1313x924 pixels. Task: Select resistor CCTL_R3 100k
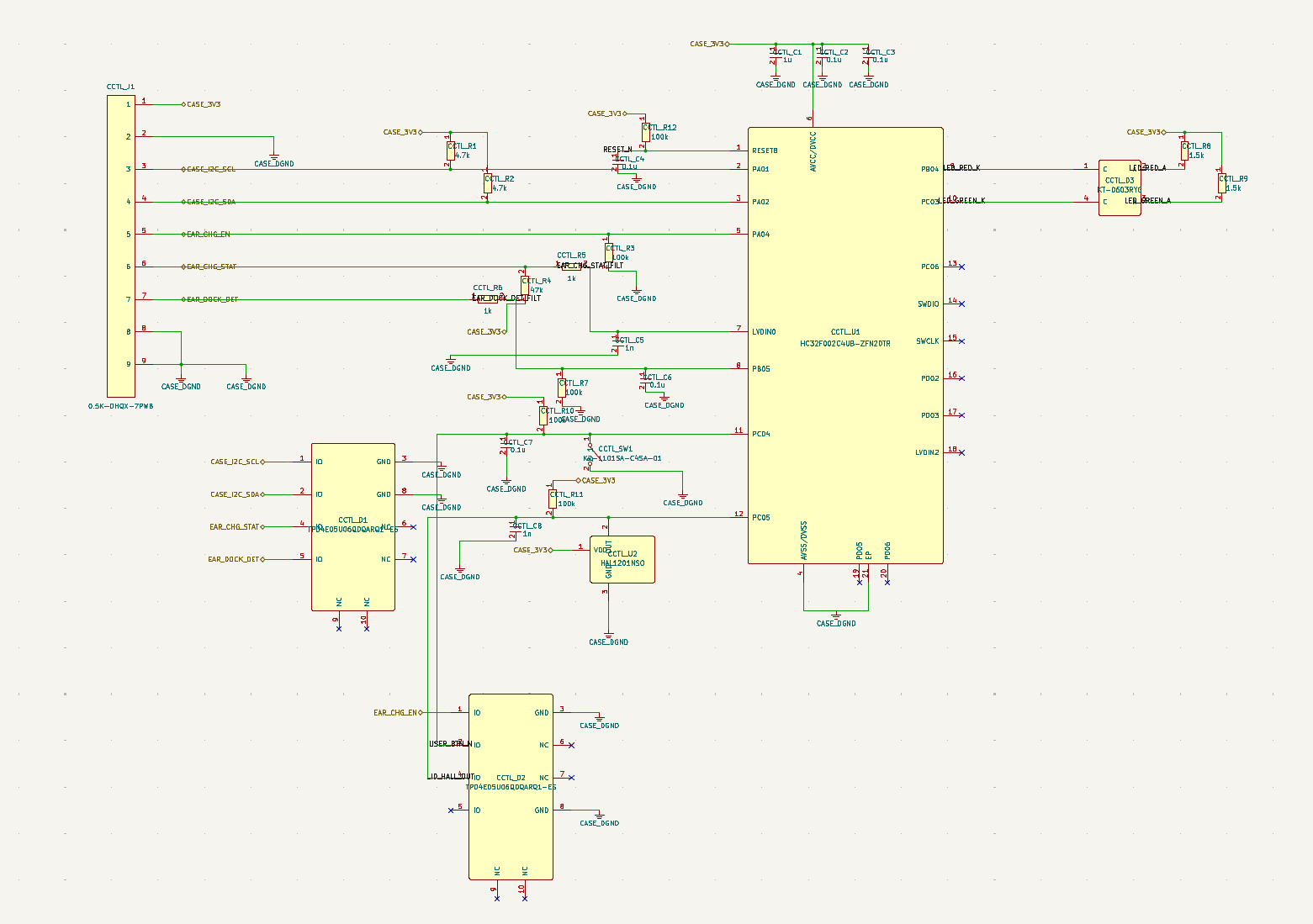click(608, 253)
